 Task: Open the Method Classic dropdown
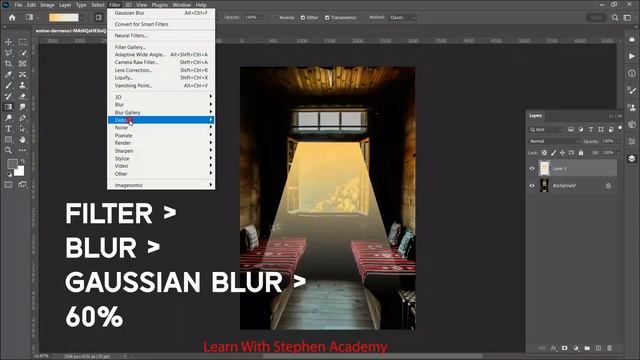tap(402, 18)
